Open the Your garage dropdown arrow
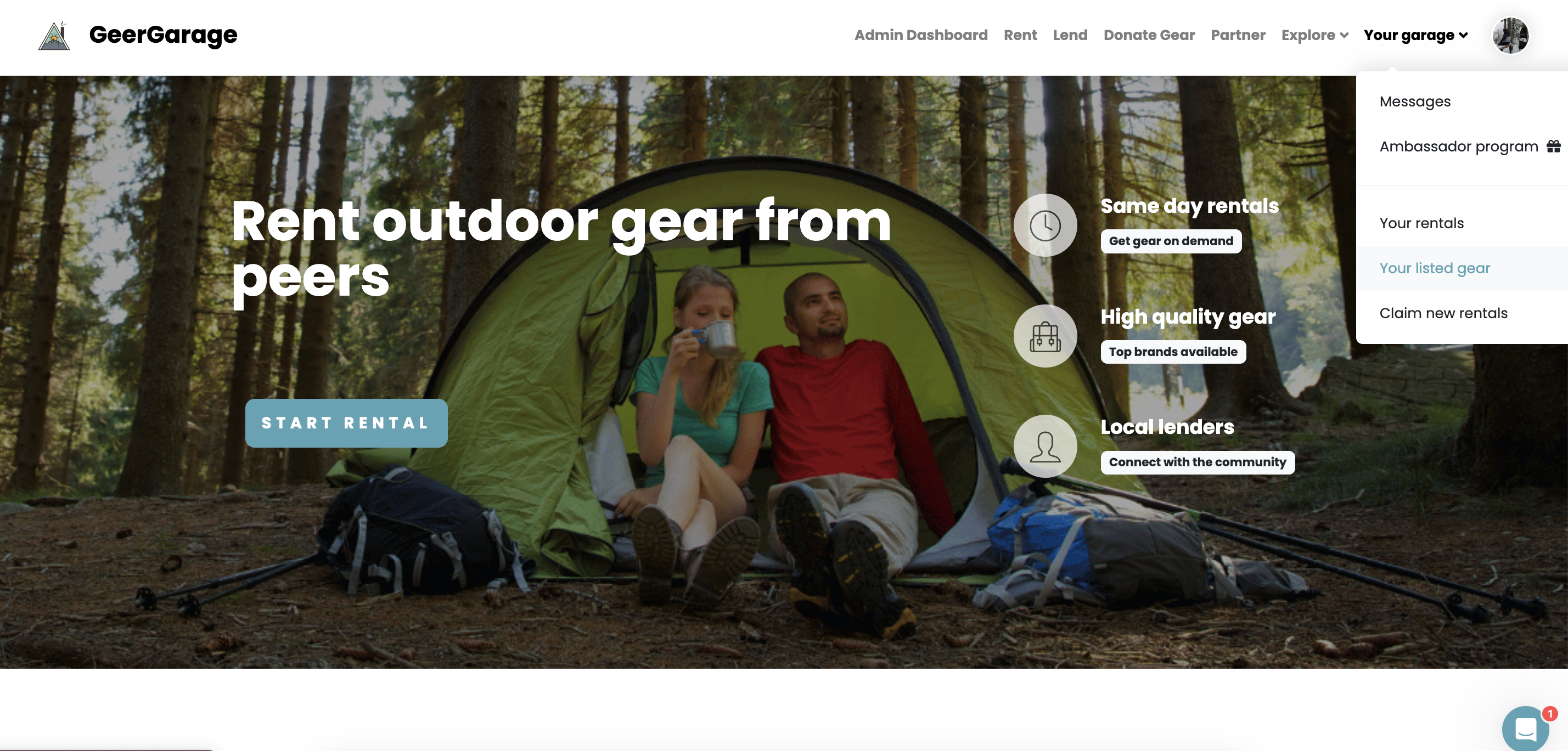The width and height of the screenshot is (1568, 751). click(x=1463, y=35)
